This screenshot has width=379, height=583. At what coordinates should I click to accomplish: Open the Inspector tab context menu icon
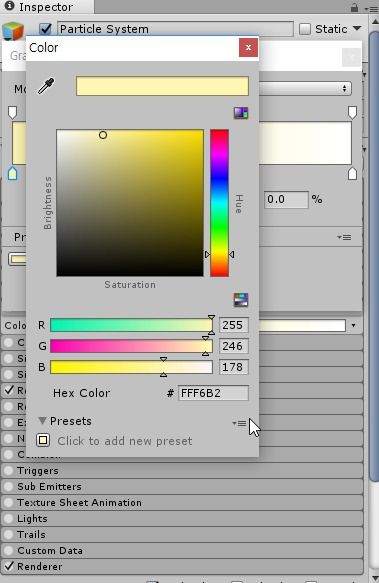coord(371,8)
